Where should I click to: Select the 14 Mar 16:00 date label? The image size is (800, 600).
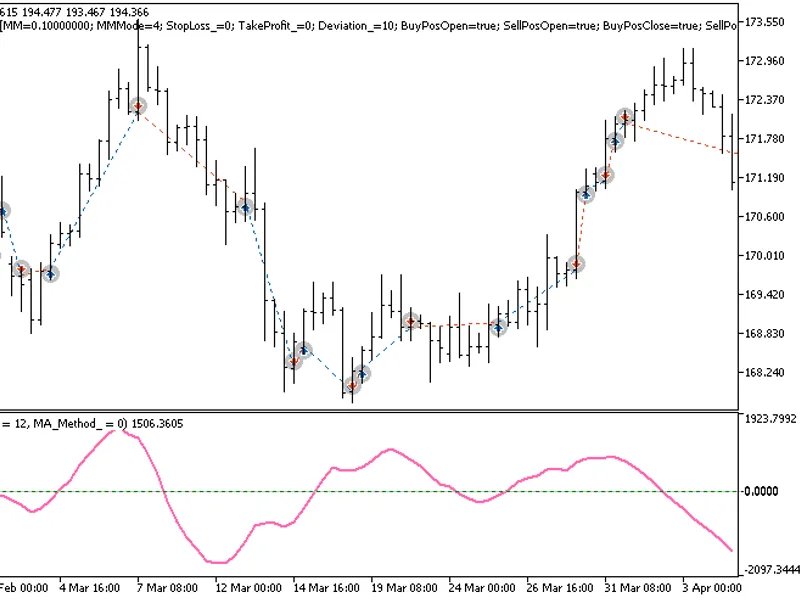(x=327, y=588)
